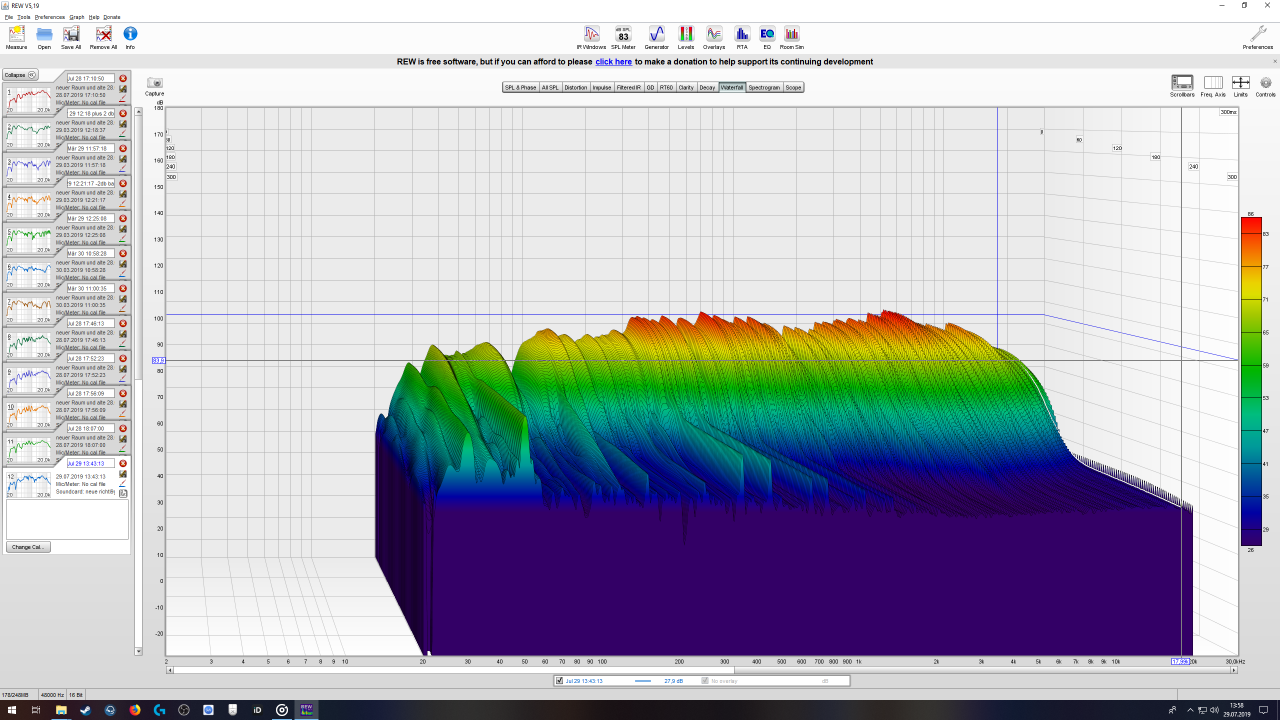Select the RT60 graph tab
Viewport: 1280px width, 720px height.
click(x=666, y=88)
